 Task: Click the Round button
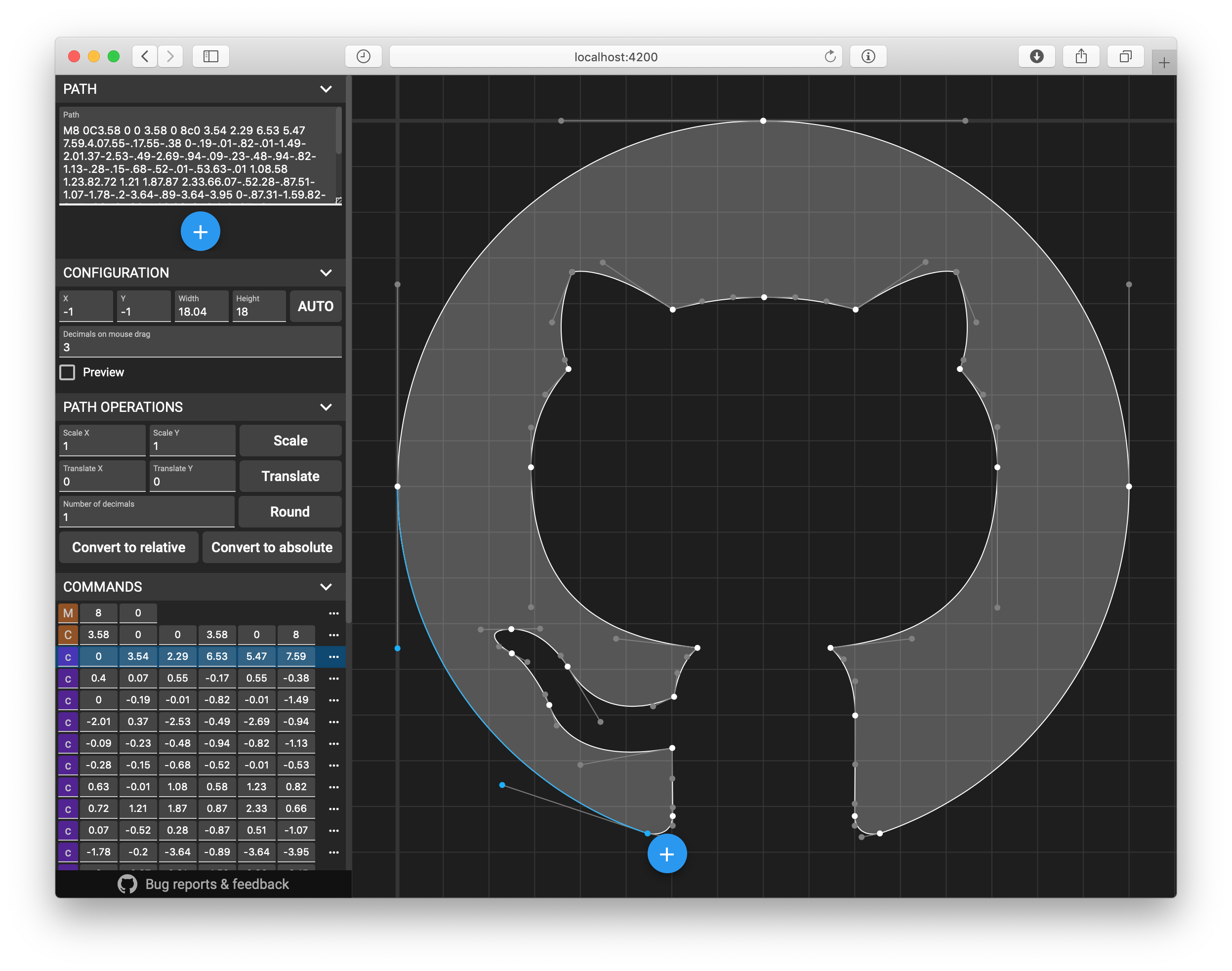coord(290,512)
